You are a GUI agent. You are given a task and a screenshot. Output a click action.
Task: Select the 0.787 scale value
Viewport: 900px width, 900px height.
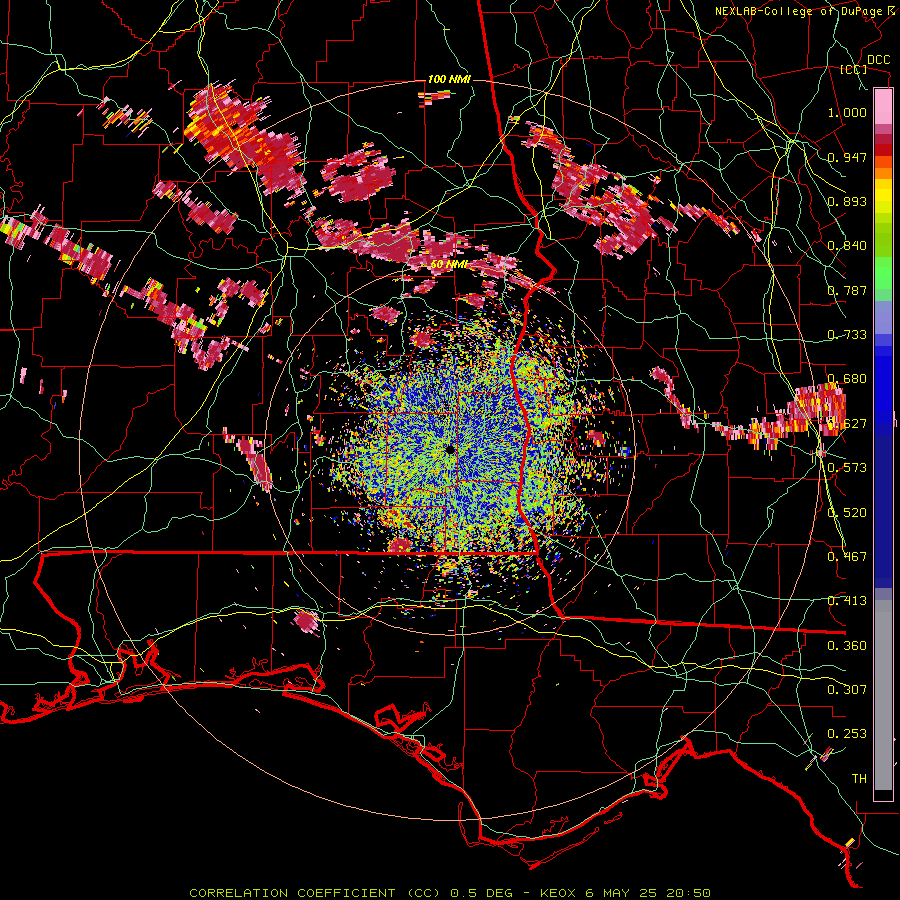pyautogui.click(x=847, y=290)
